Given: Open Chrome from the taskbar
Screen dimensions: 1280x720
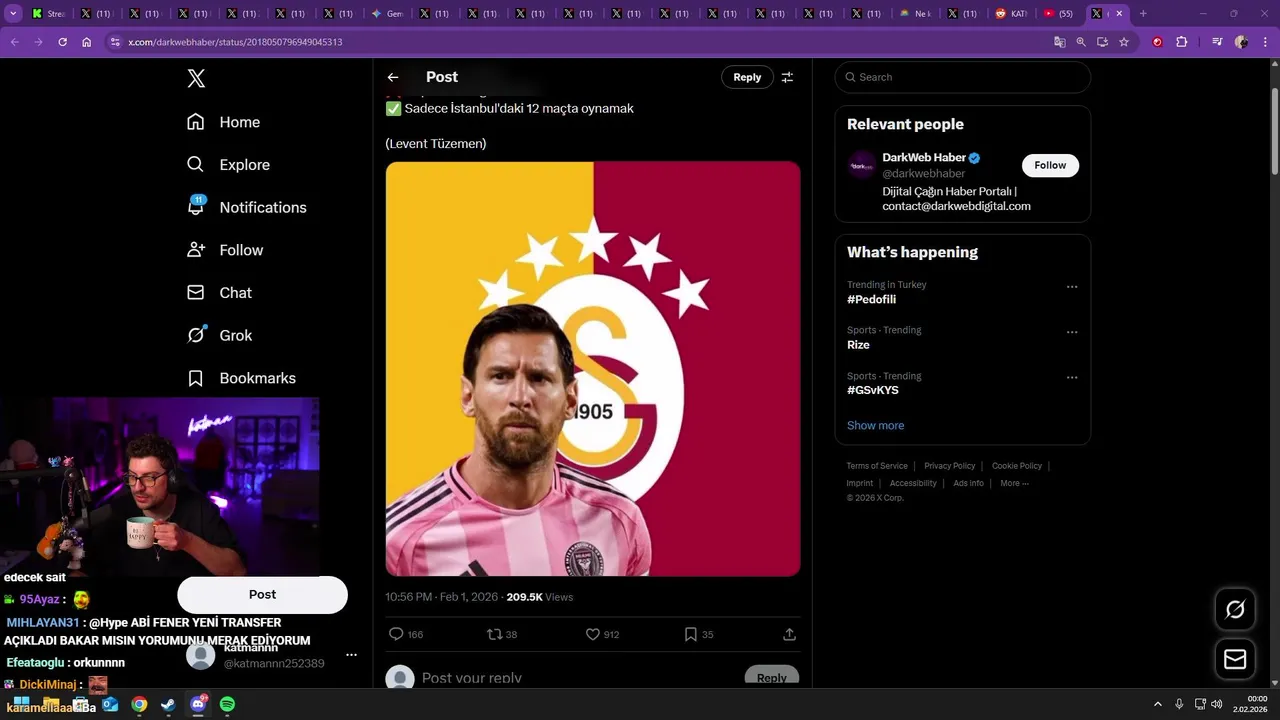Looking at the screenshot, I should (139, 704).
